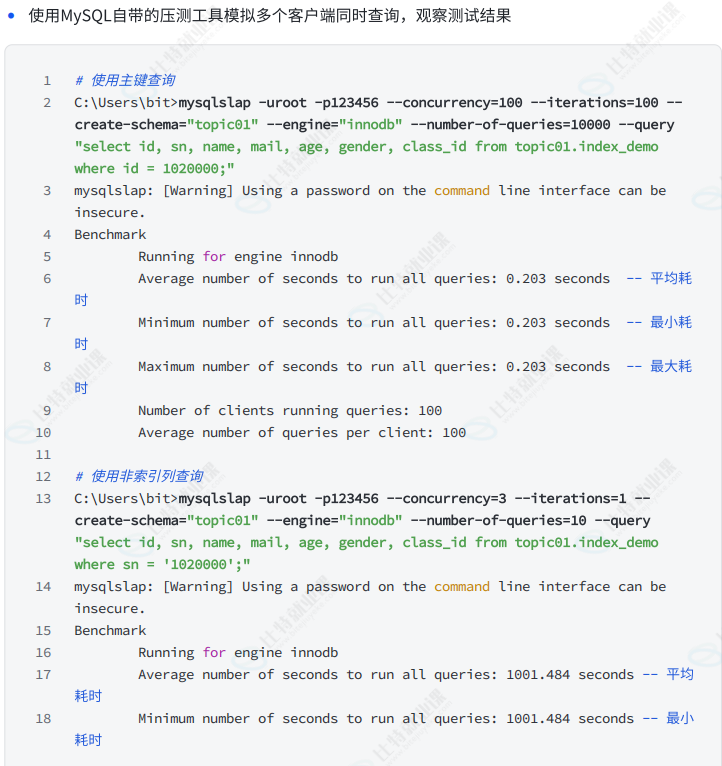The width and height of the screenshot is (722, 766).
Task: Click '--iterations=1' in the second command
Action: coord(571,498)
